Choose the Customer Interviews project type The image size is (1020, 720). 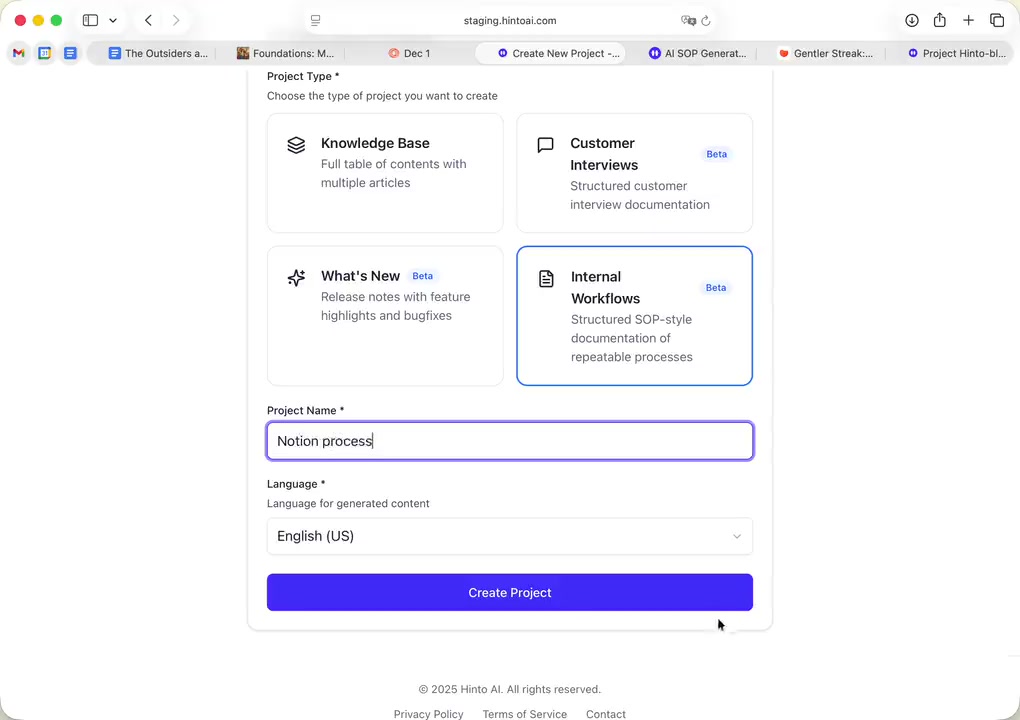634,172
